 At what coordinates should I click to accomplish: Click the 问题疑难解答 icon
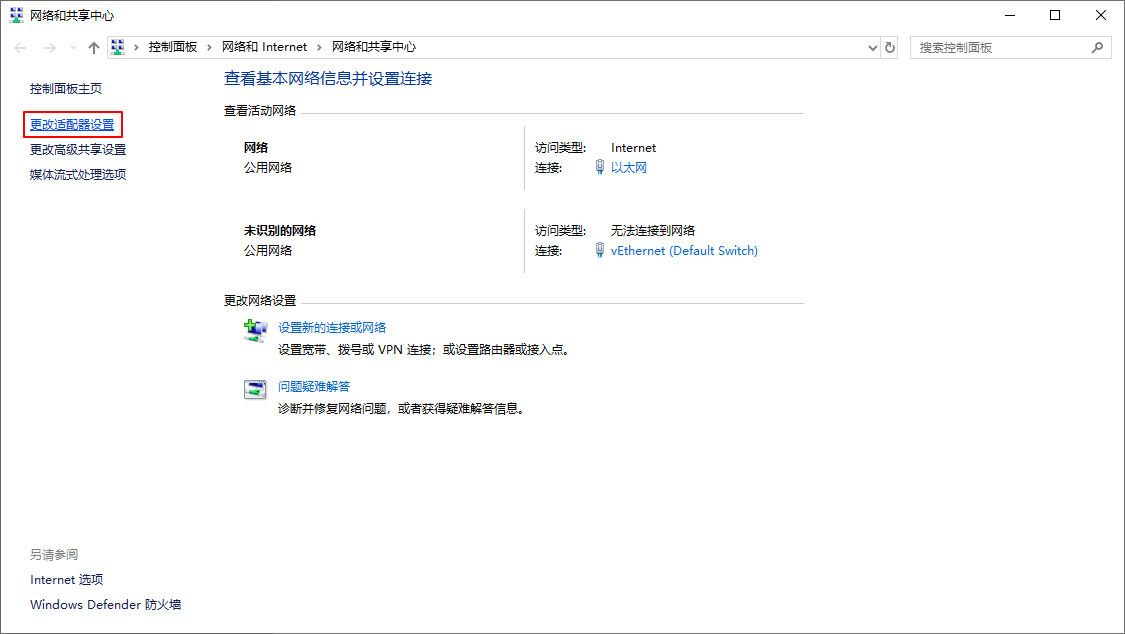pyautogui.click(x=256, y=390)
